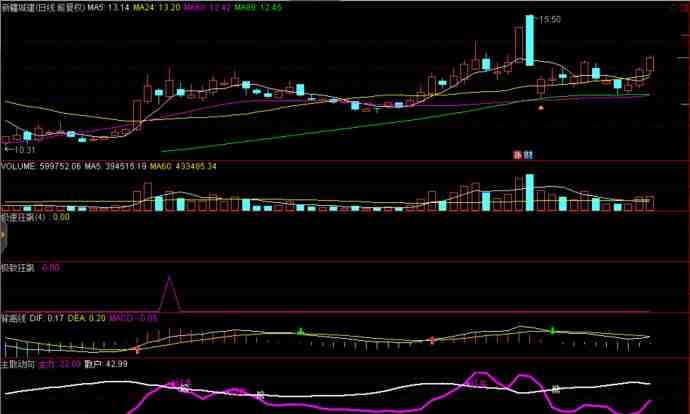Click the magenta MACD value label
The width and height of the screenshot is (690, 414).
[133, 318]
